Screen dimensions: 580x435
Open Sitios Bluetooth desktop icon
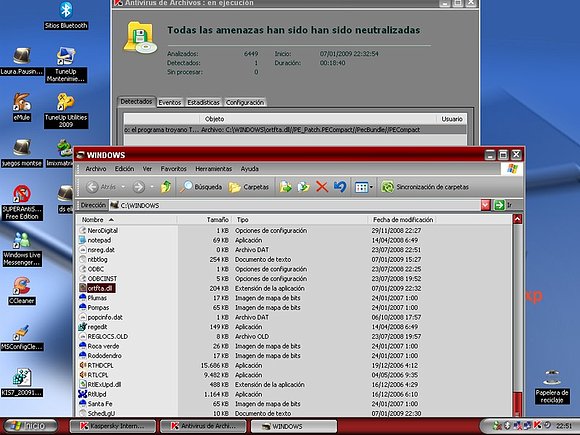(66, 15)
